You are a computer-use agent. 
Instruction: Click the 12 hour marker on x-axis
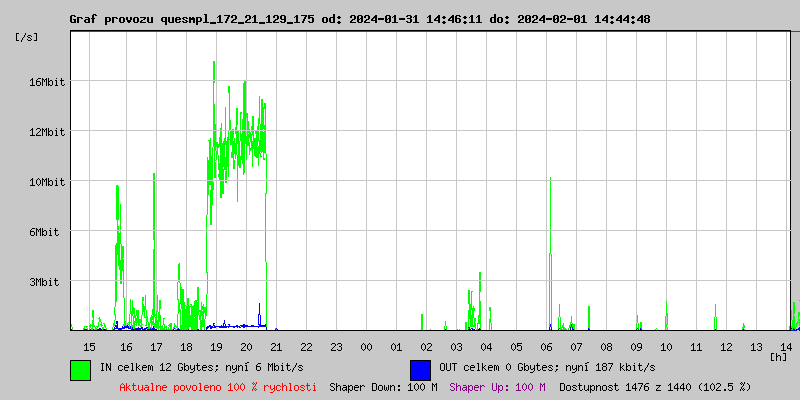(726, 346)
